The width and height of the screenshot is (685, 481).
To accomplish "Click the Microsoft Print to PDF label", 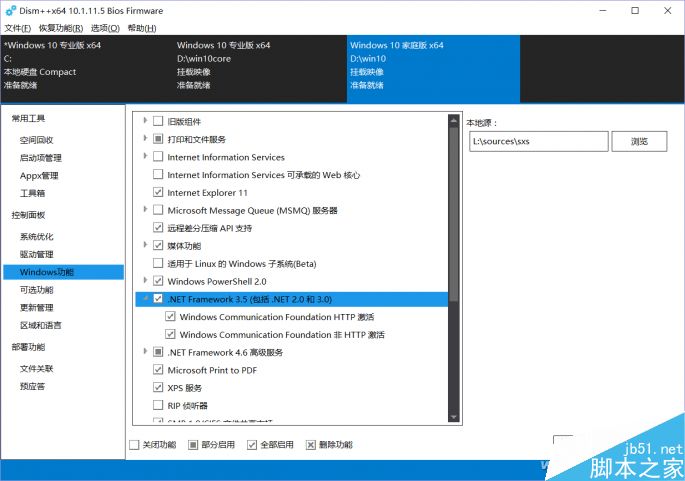I will [212, 370].
